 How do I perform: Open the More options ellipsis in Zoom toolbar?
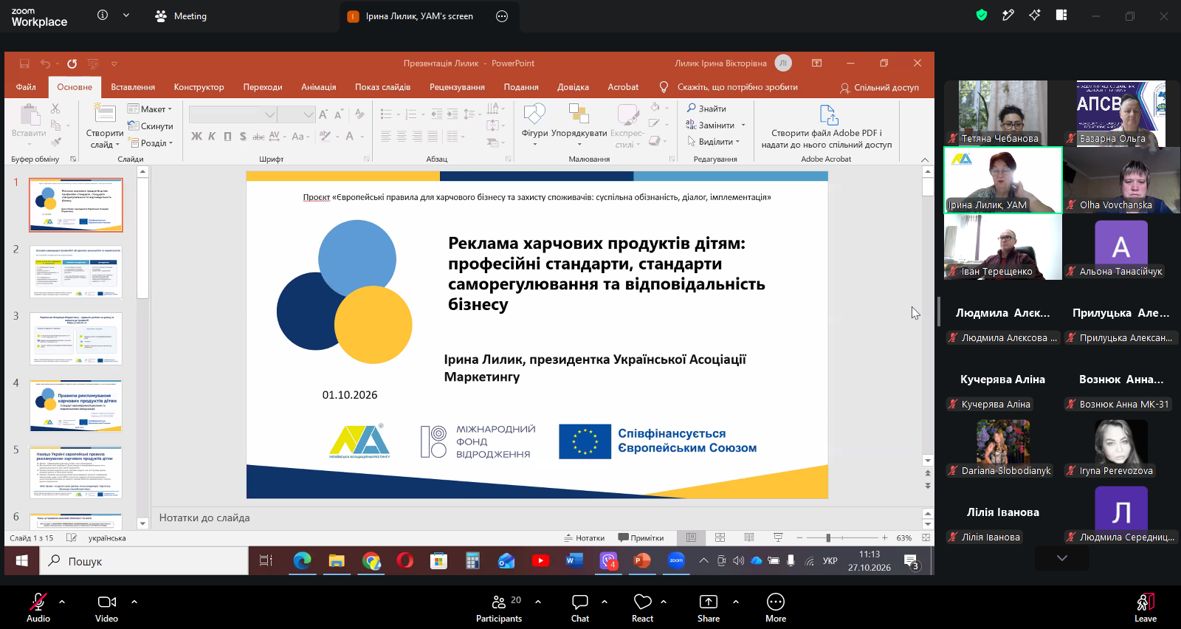coord(776,601)
